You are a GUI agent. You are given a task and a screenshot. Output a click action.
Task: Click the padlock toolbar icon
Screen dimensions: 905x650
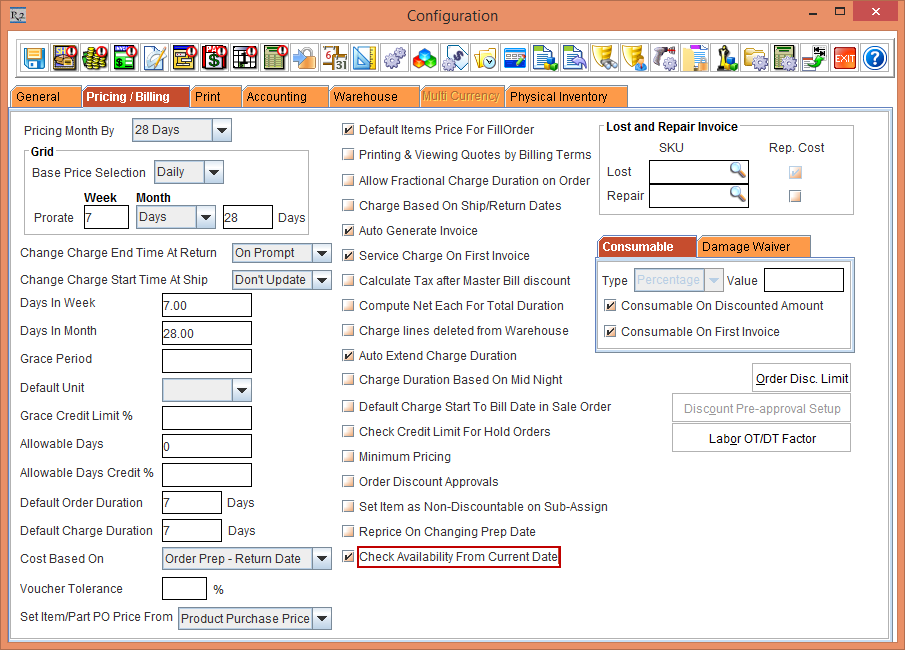click(x=305, y=58)
